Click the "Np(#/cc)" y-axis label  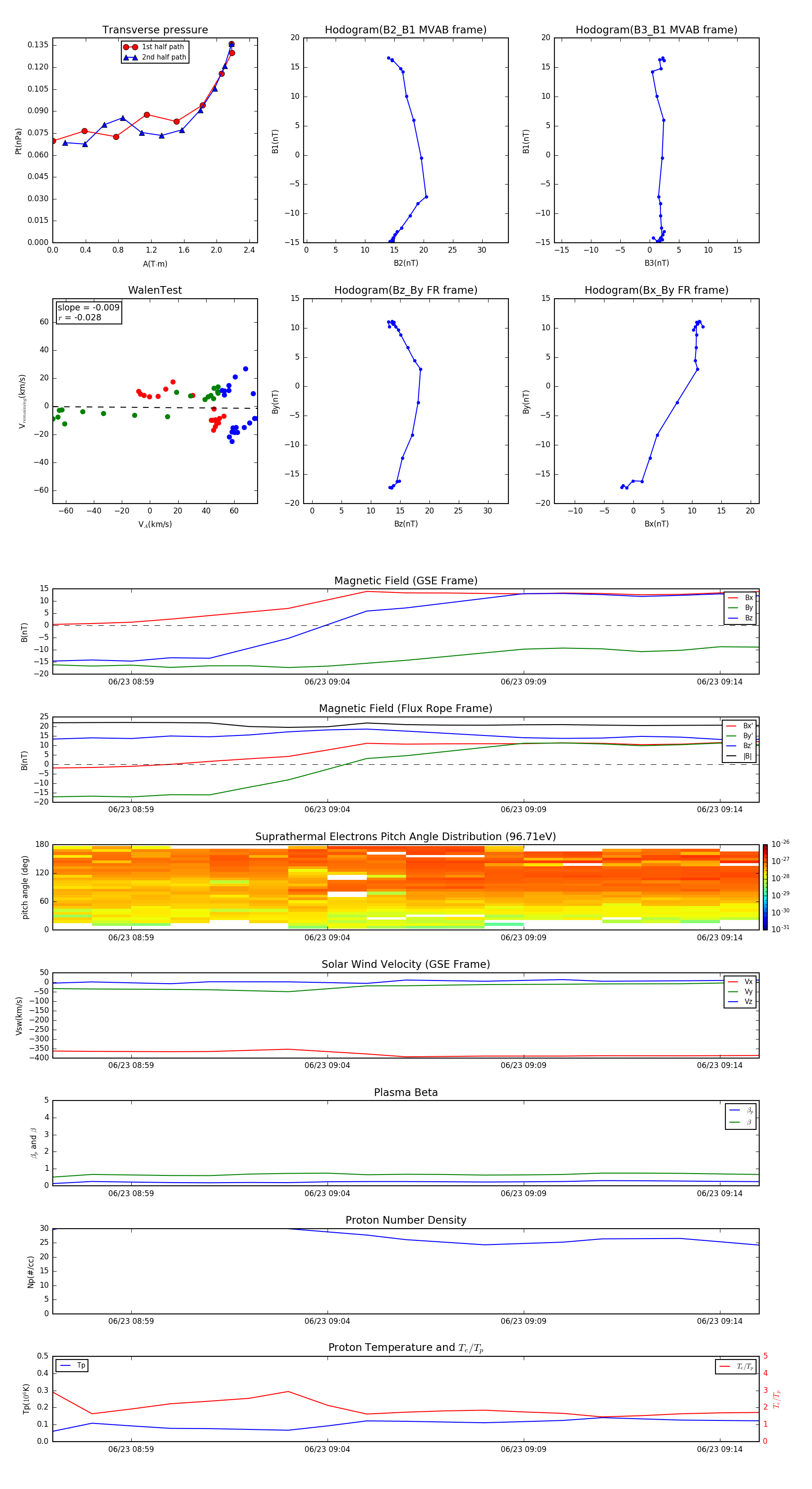(x=31, y=1272)
